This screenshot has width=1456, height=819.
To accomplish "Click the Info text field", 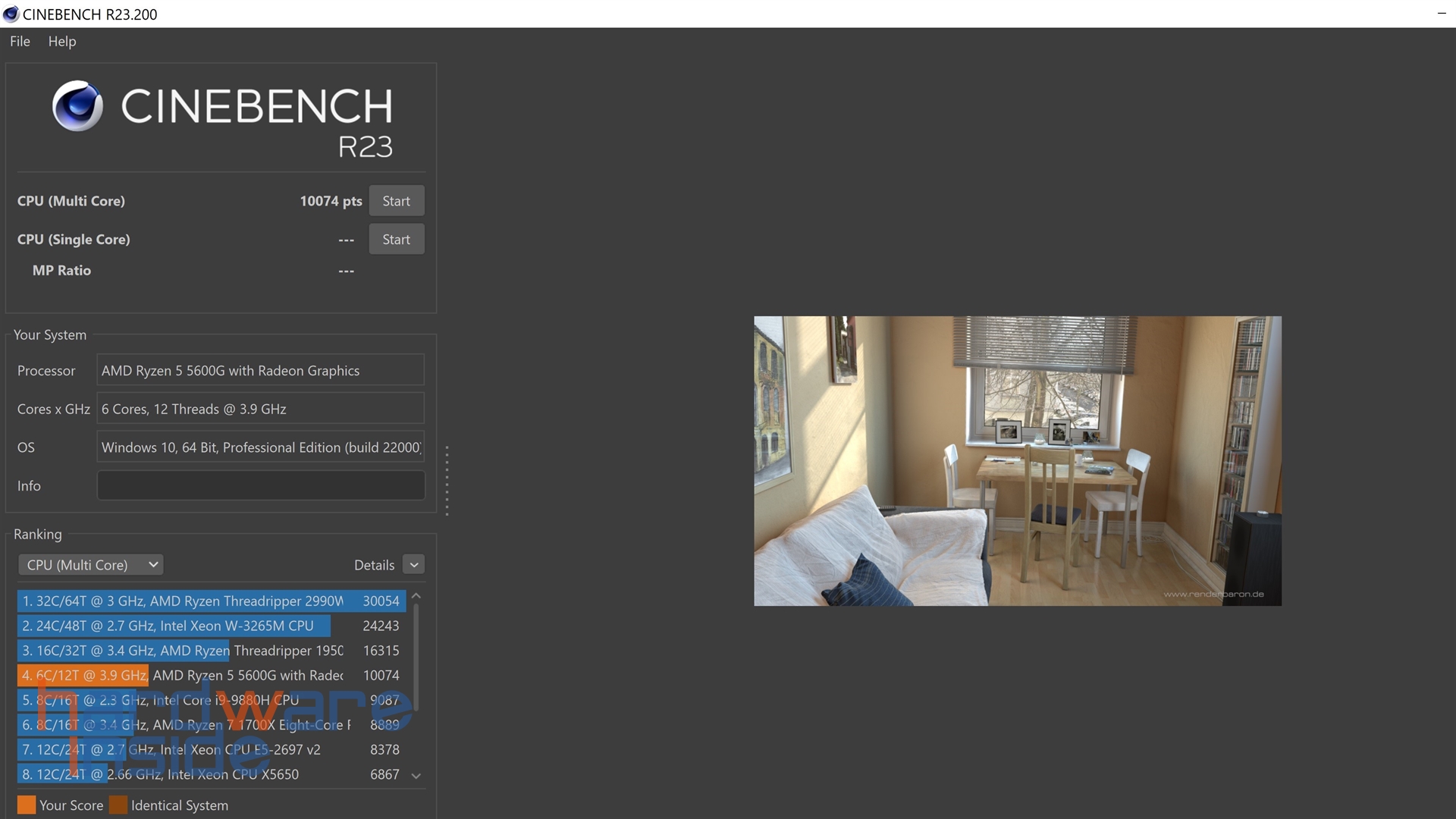I will coord(260,485).
